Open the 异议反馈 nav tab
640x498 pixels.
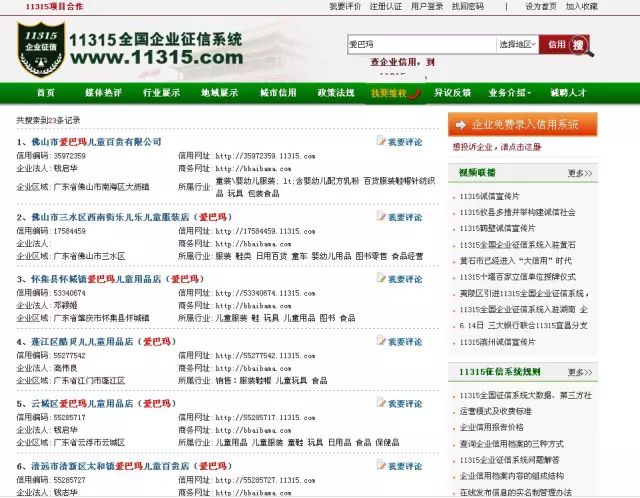click(452, 93)
